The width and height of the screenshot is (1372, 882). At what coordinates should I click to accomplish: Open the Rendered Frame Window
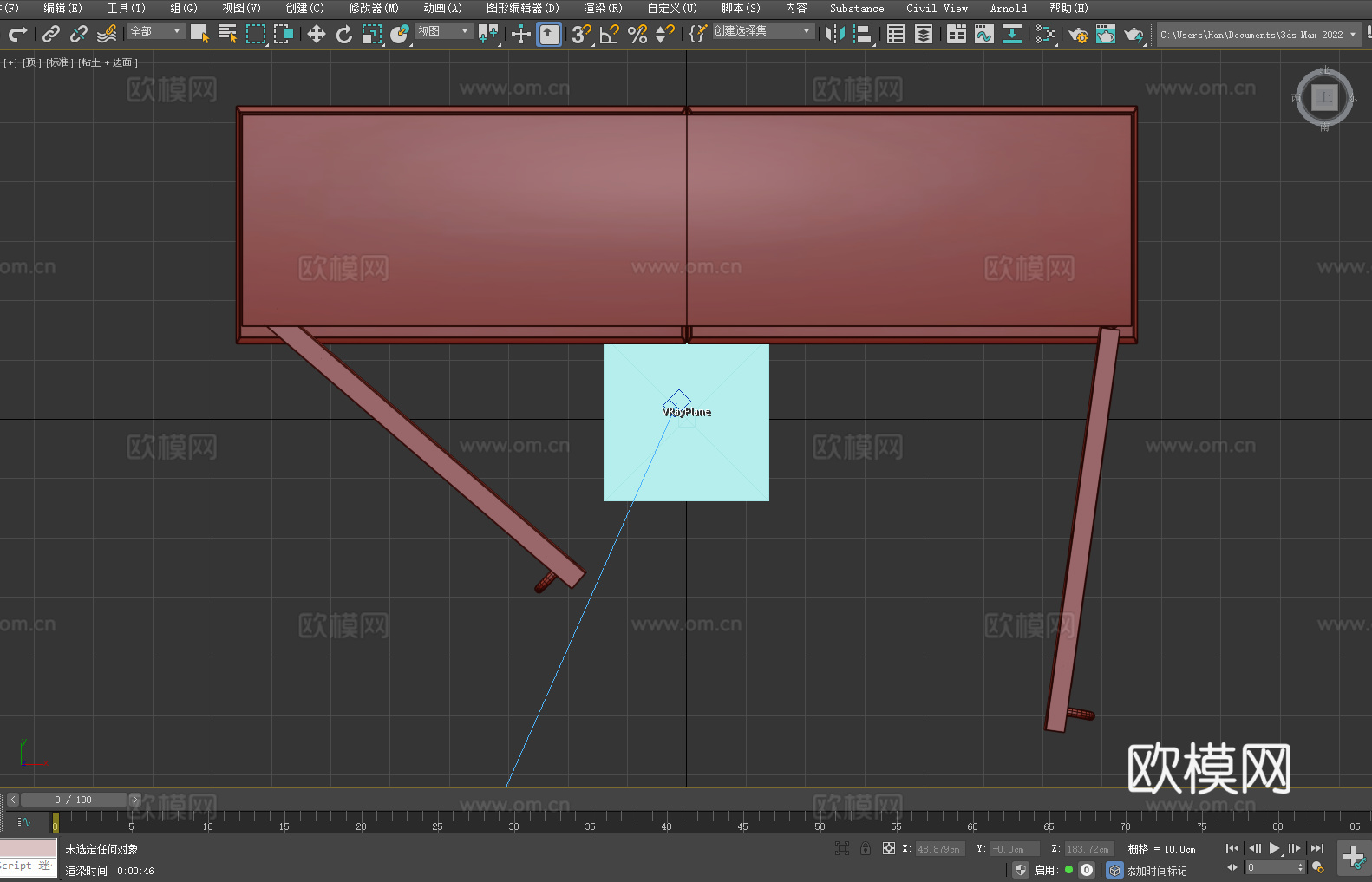click(1106, 34)
